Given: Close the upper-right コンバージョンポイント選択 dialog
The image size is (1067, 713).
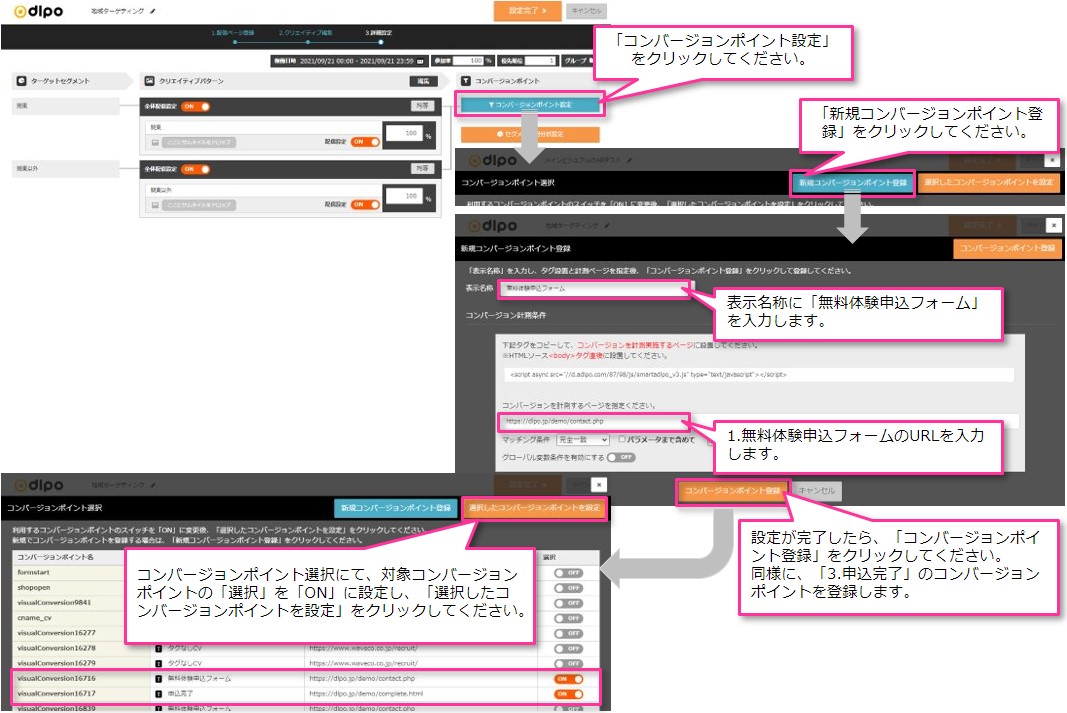Looking at the screenshot, I should point(1052,160).
